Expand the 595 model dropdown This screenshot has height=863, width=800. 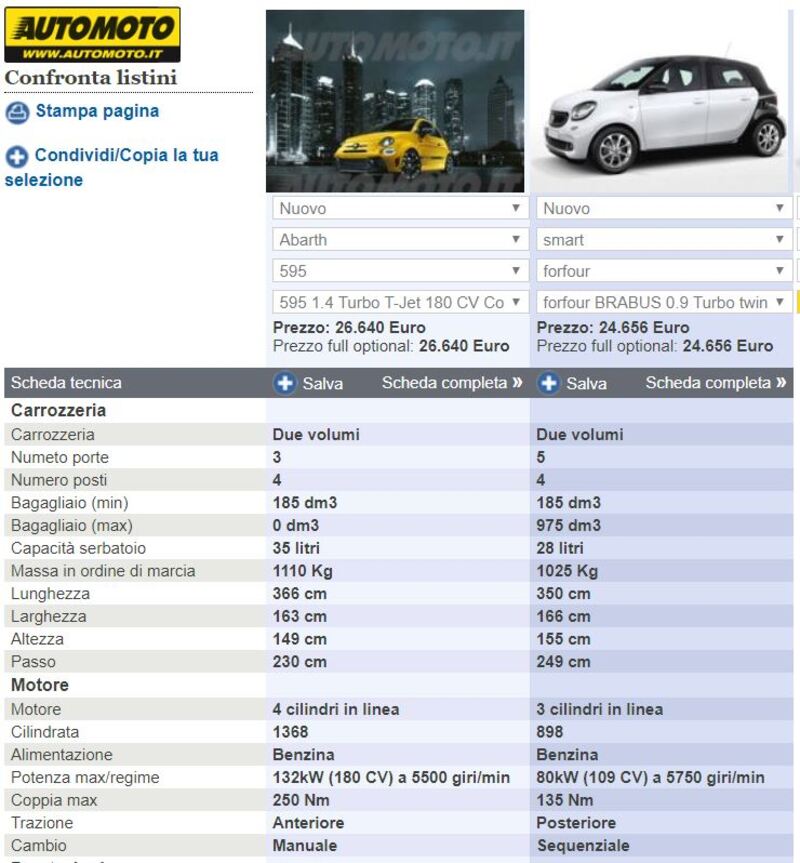[400, 271]
